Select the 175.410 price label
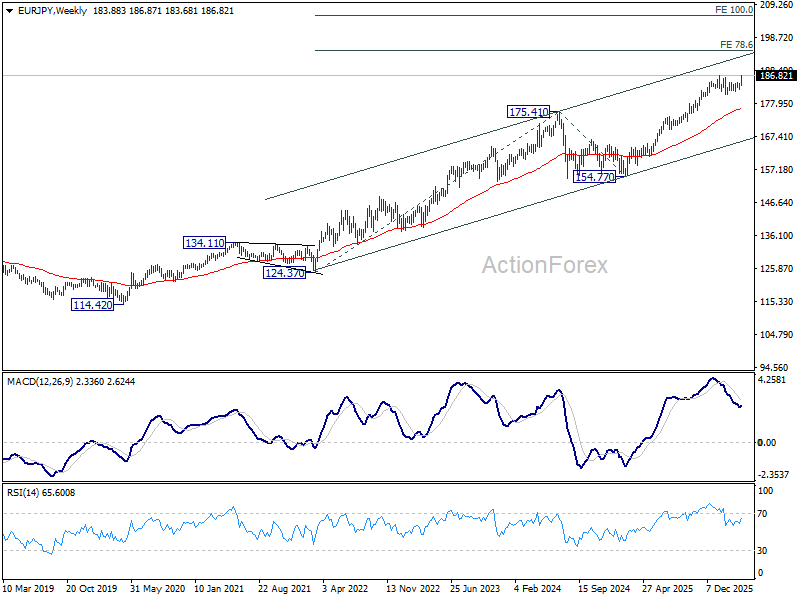Screen dimensions: 800x600 click(x=529, y=112)
